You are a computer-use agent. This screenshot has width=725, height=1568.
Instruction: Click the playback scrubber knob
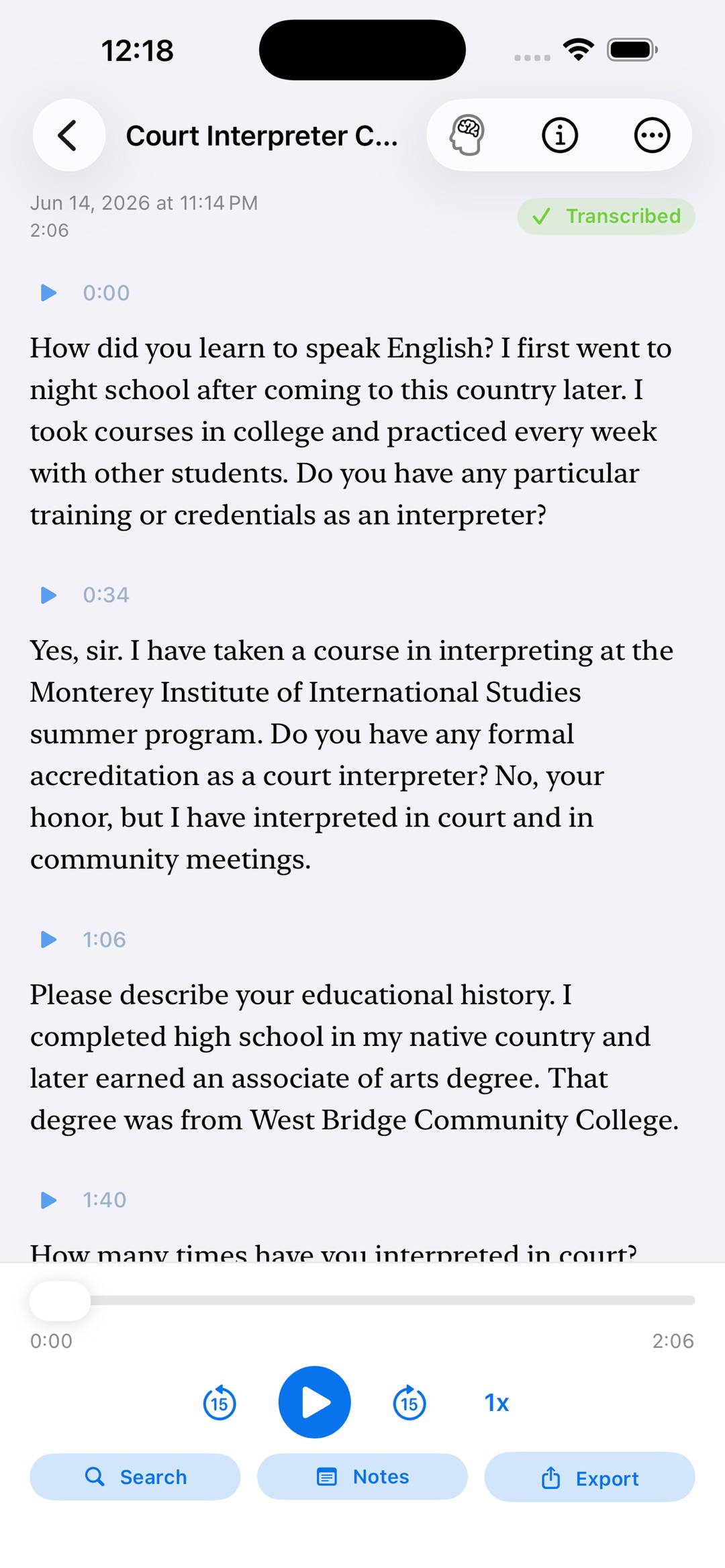pyautogui.click(x=60, y=1301)
